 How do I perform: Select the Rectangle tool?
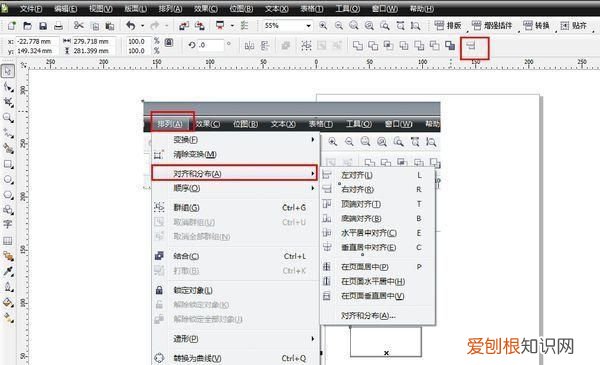(8, 164)
